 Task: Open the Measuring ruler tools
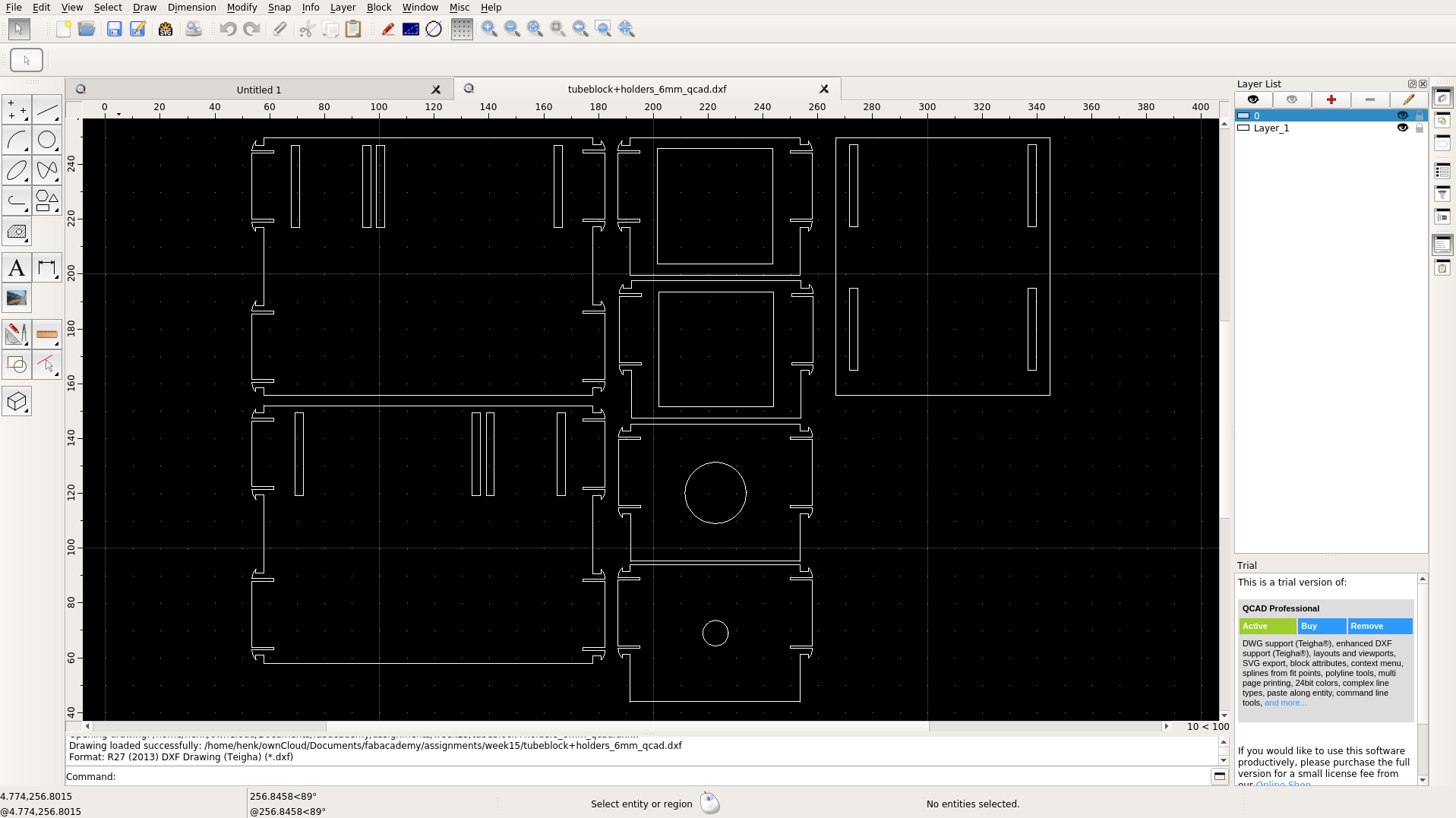coord(47,334)
